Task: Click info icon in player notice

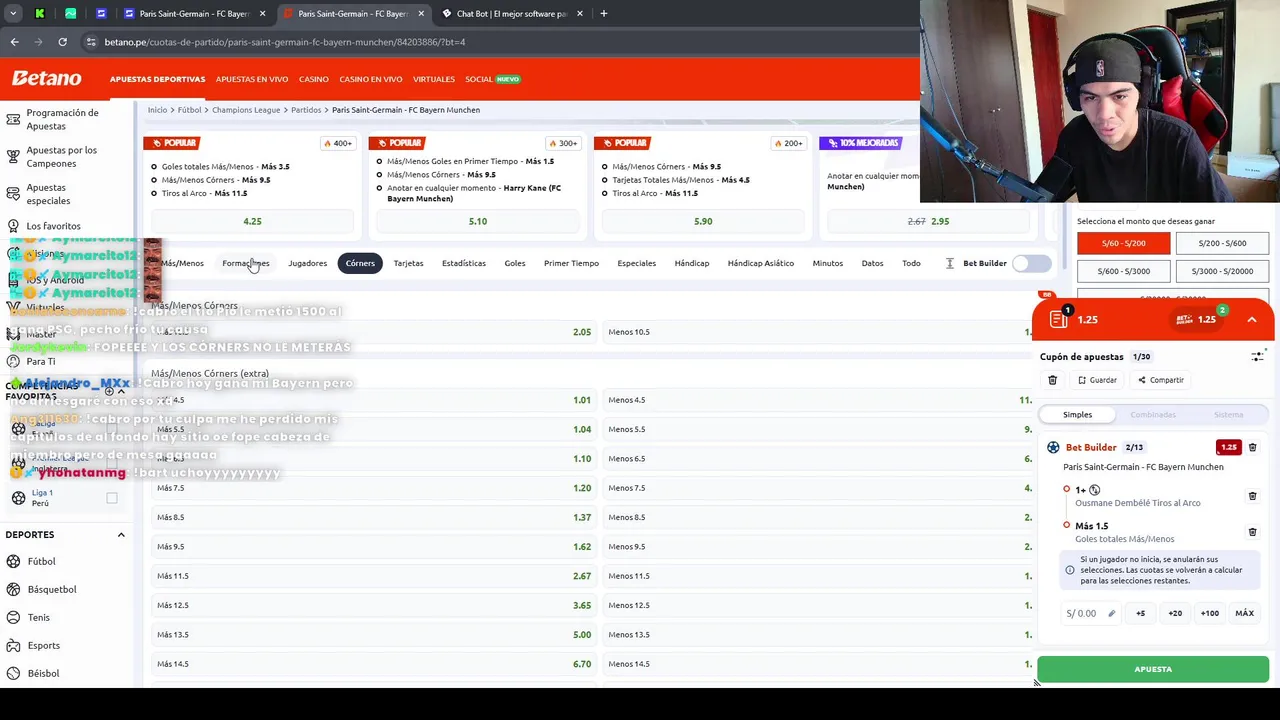Action: [1070, 570]
